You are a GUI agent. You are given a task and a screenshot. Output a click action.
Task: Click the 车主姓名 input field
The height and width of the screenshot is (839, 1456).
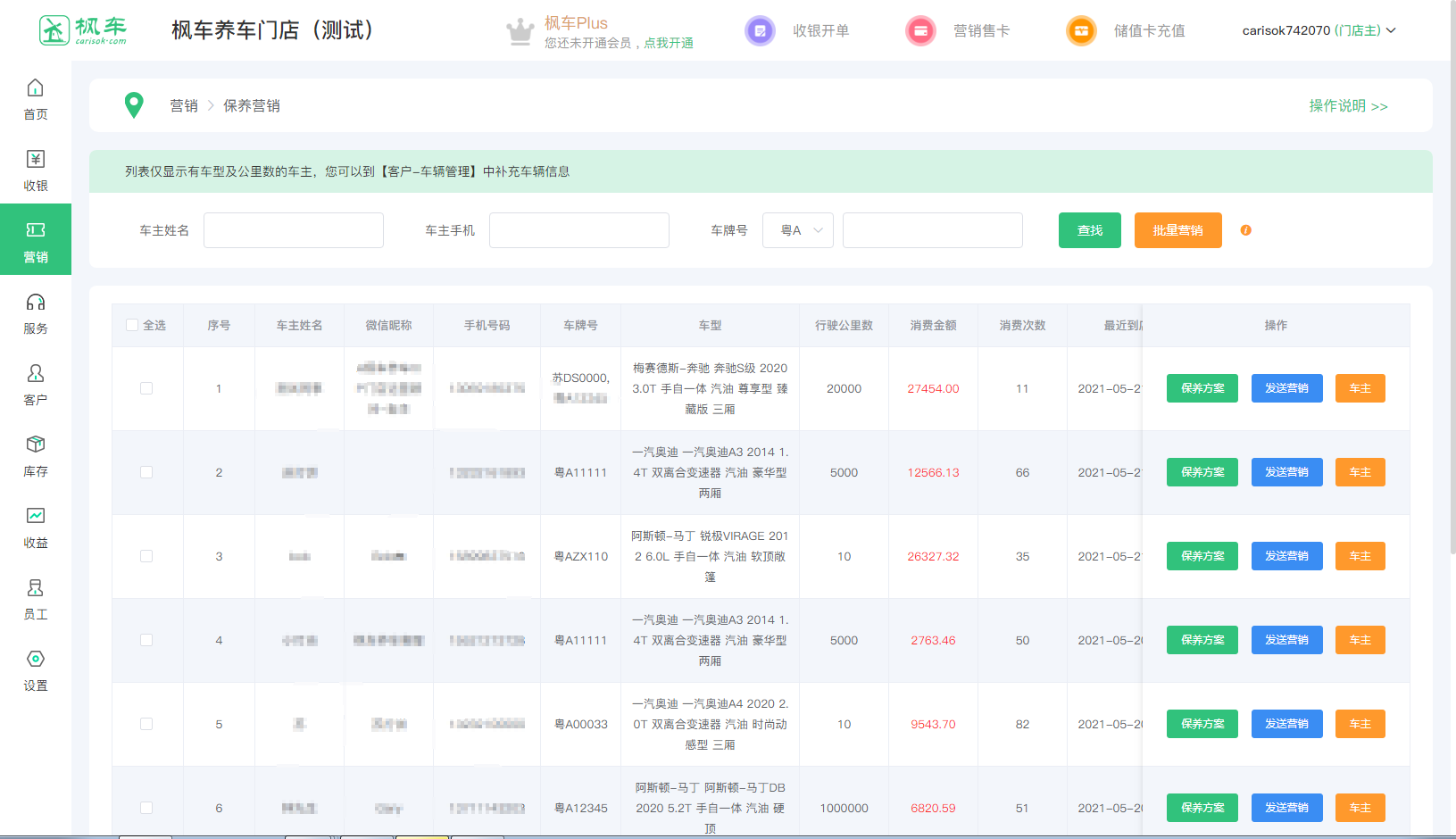coord(294,230)
